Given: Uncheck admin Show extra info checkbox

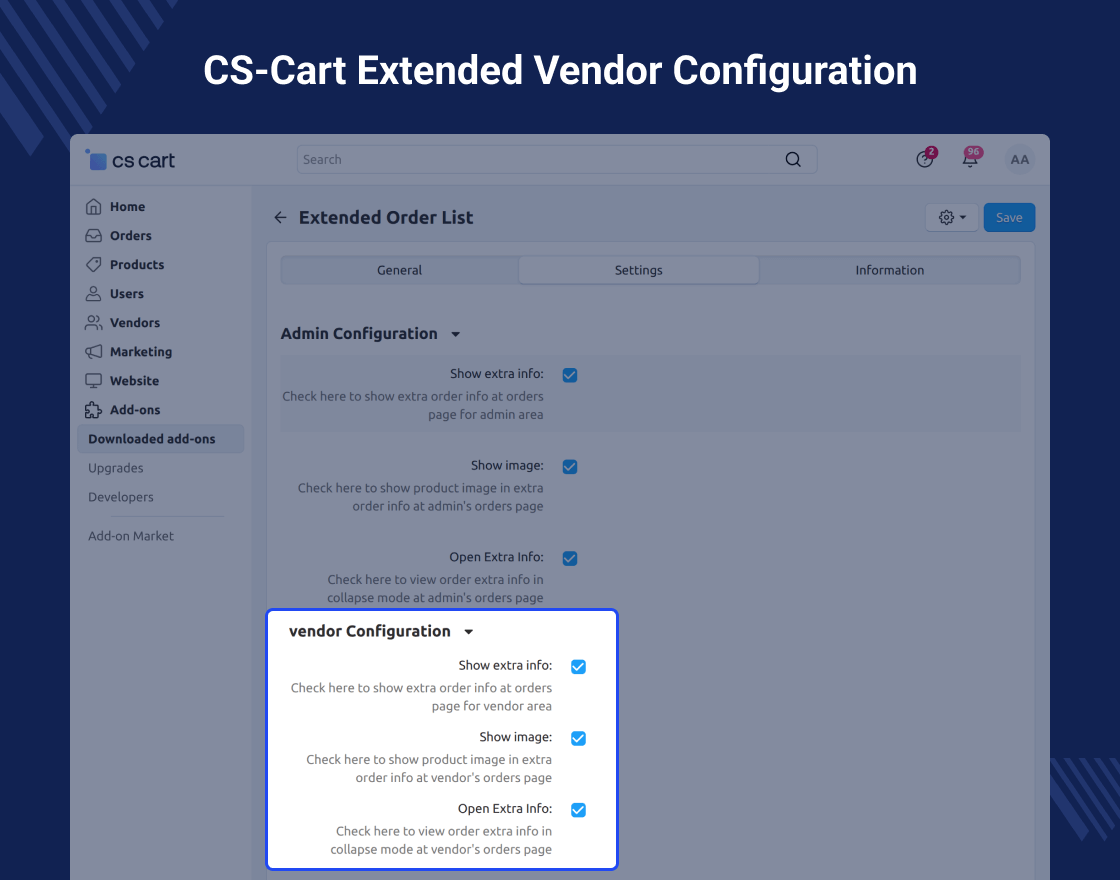Looking at the screenshot, I should 570,375.
